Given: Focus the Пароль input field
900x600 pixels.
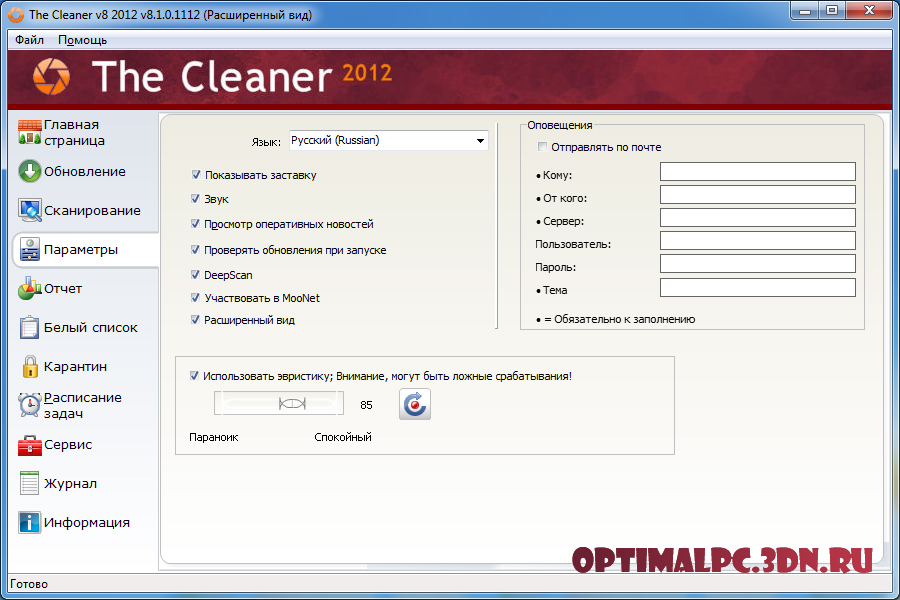Looking at the screenshot, I should click(758, 263).
